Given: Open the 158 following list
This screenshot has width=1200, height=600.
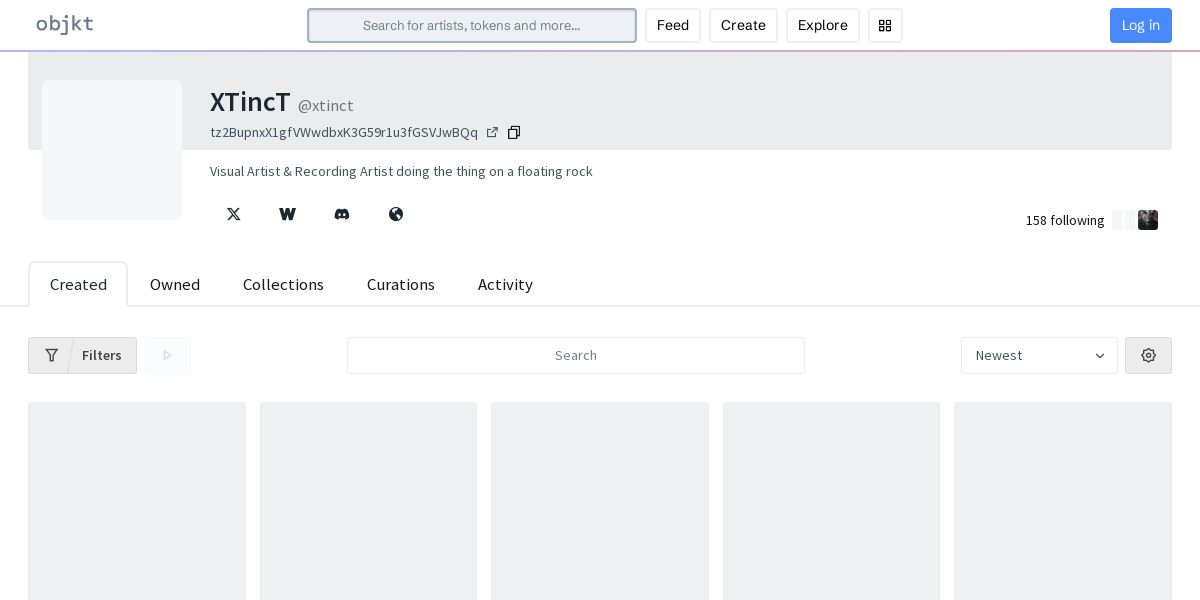Looking at the screenshot, I should click(1065, 220).
